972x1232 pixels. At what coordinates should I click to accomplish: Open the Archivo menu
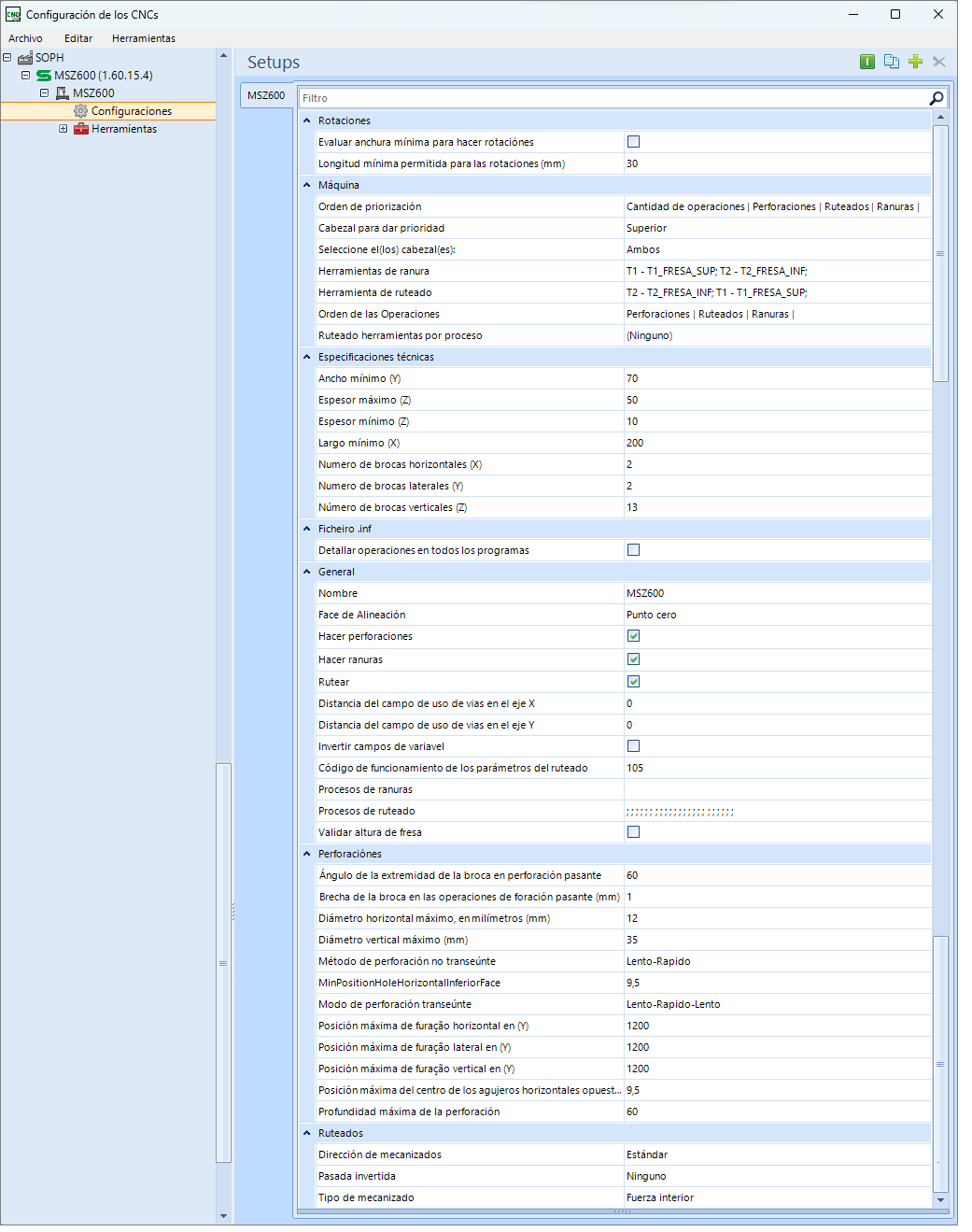25,38
